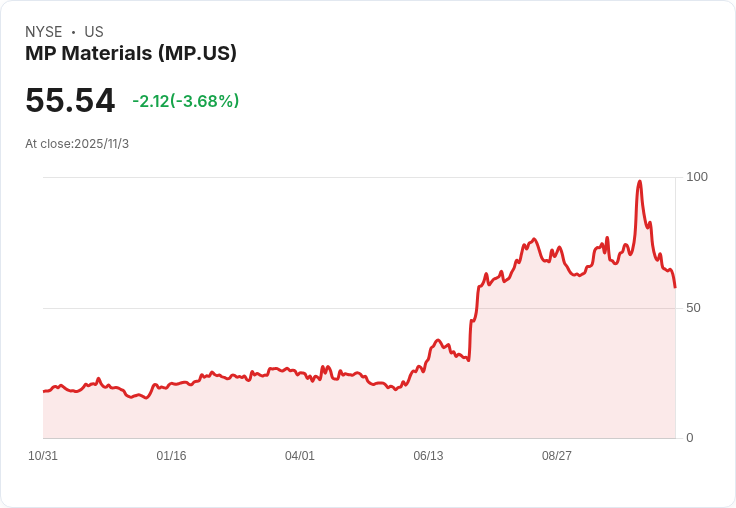
Task: Click the At close:2025/11/3 timestamp
Action: tap(77, 144)
